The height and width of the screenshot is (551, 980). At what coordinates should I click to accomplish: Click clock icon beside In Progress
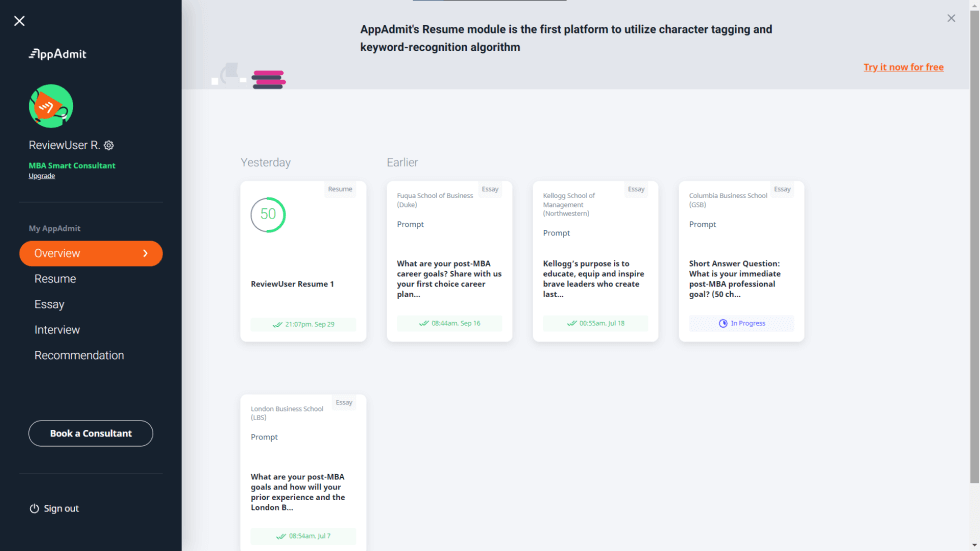[723, 324]
